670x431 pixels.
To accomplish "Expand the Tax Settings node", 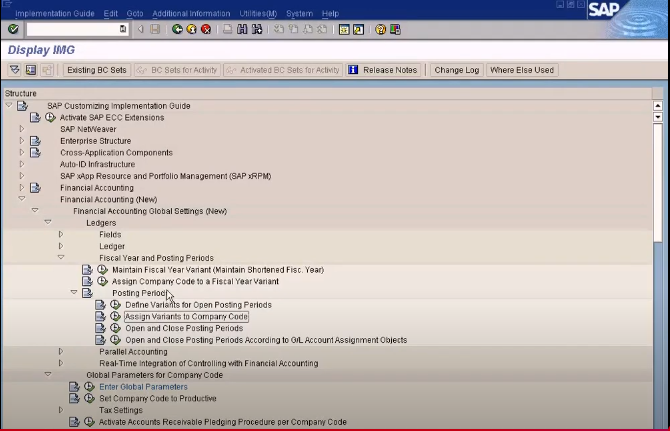I will (61, 410).
